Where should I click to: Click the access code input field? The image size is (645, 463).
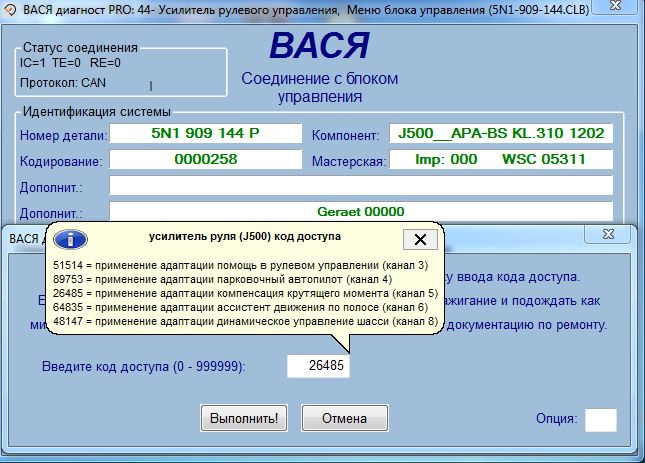[318, 366]
